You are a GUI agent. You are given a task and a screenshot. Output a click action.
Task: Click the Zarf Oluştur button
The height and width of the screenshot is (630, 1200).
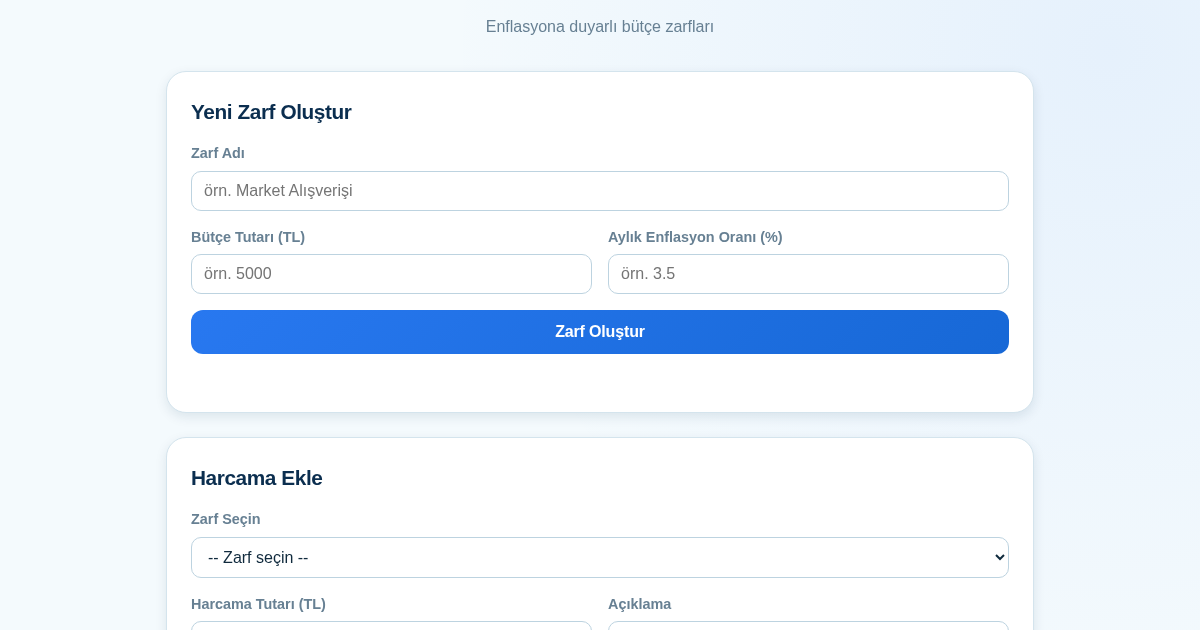point(600,332)
